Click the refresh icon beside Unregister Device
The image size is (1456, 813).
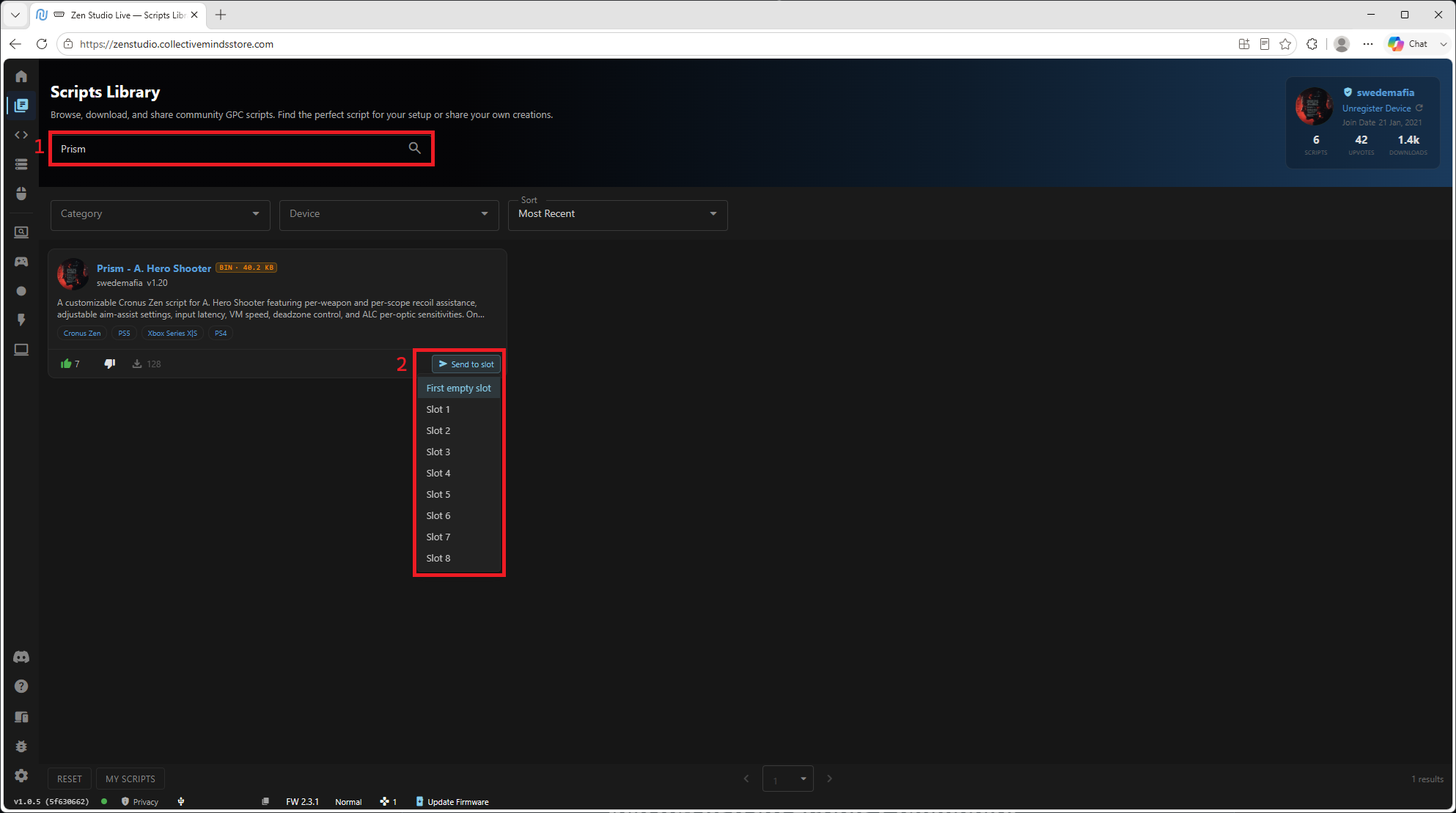point(1419,108)
